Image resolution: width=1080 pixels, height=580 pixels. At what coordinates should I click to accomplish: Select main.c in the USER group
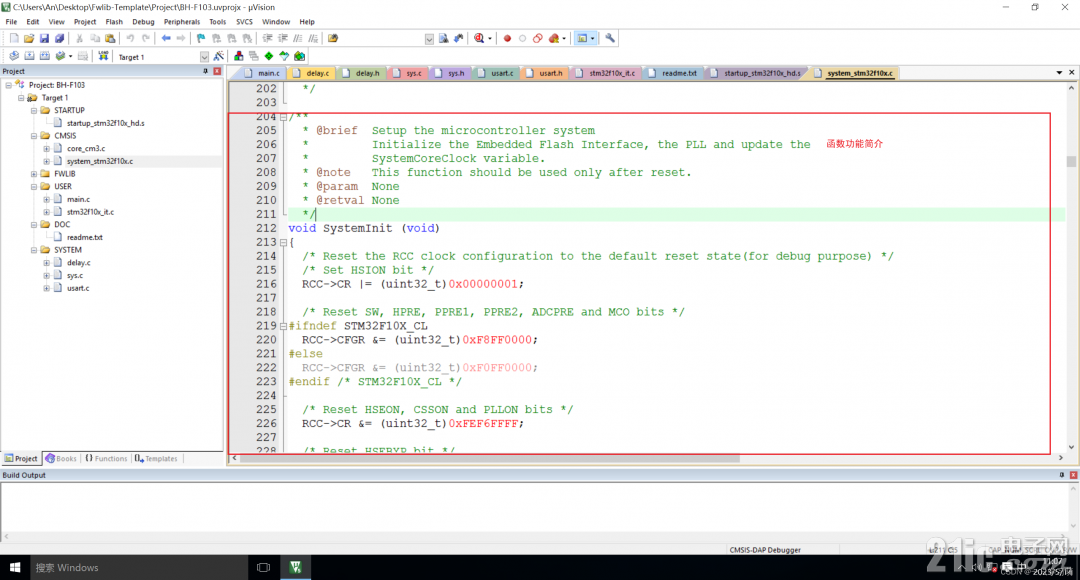tap(78, 199)
